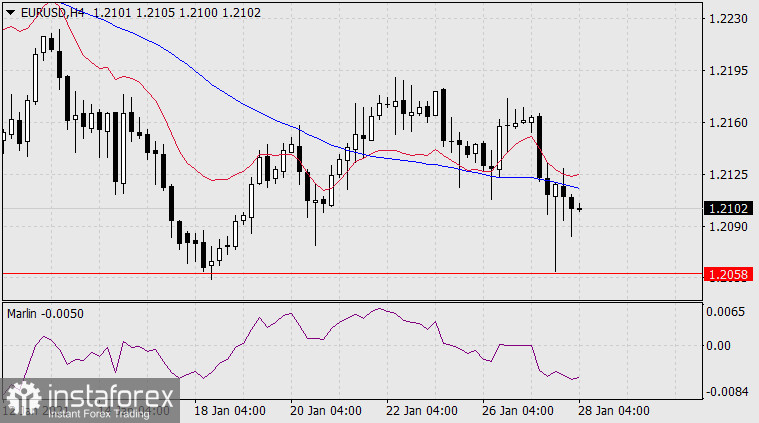This screenshot has width=759, height=423.
Task: Click the current price label 1.2102
Action: [x=729, y=209]
